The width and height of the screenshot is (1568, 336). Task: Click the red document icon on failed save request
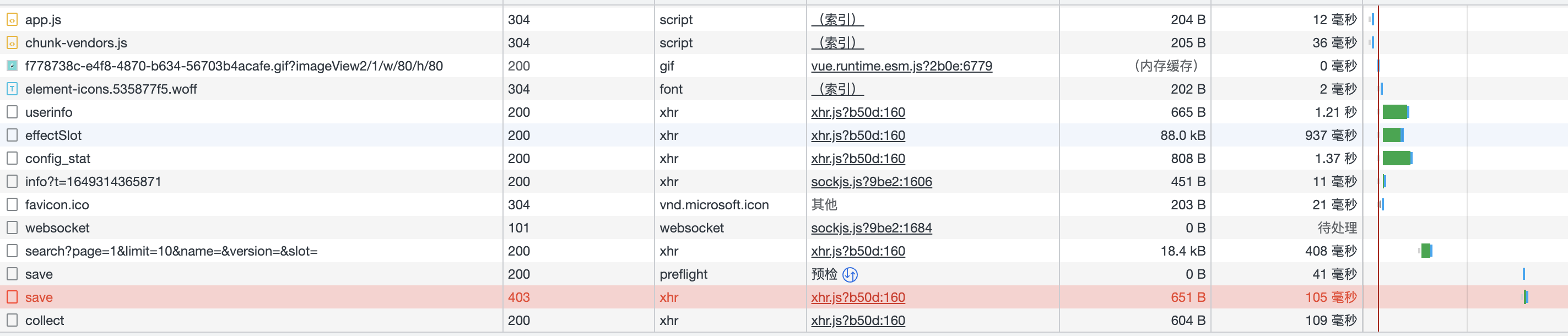[x=12, y=297]
